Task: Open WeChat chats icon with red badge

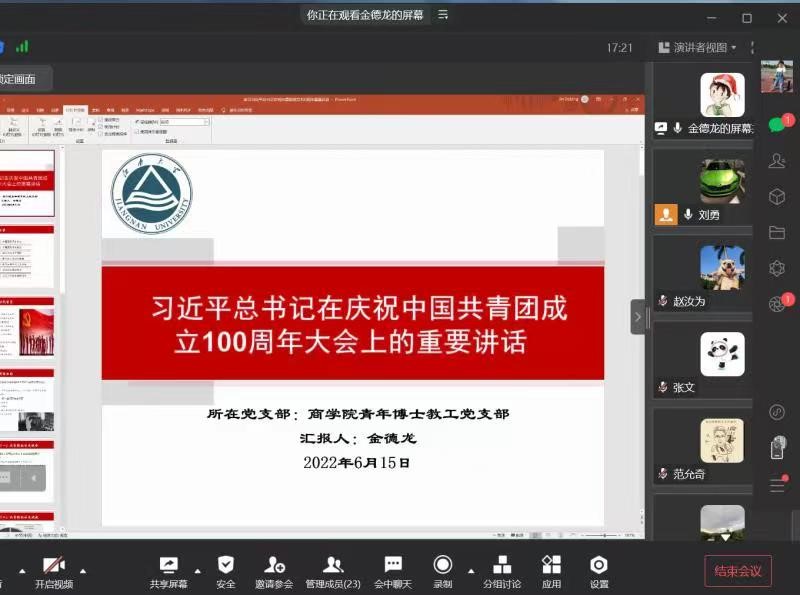Action: pyautogui.click(x=777, y=125)
